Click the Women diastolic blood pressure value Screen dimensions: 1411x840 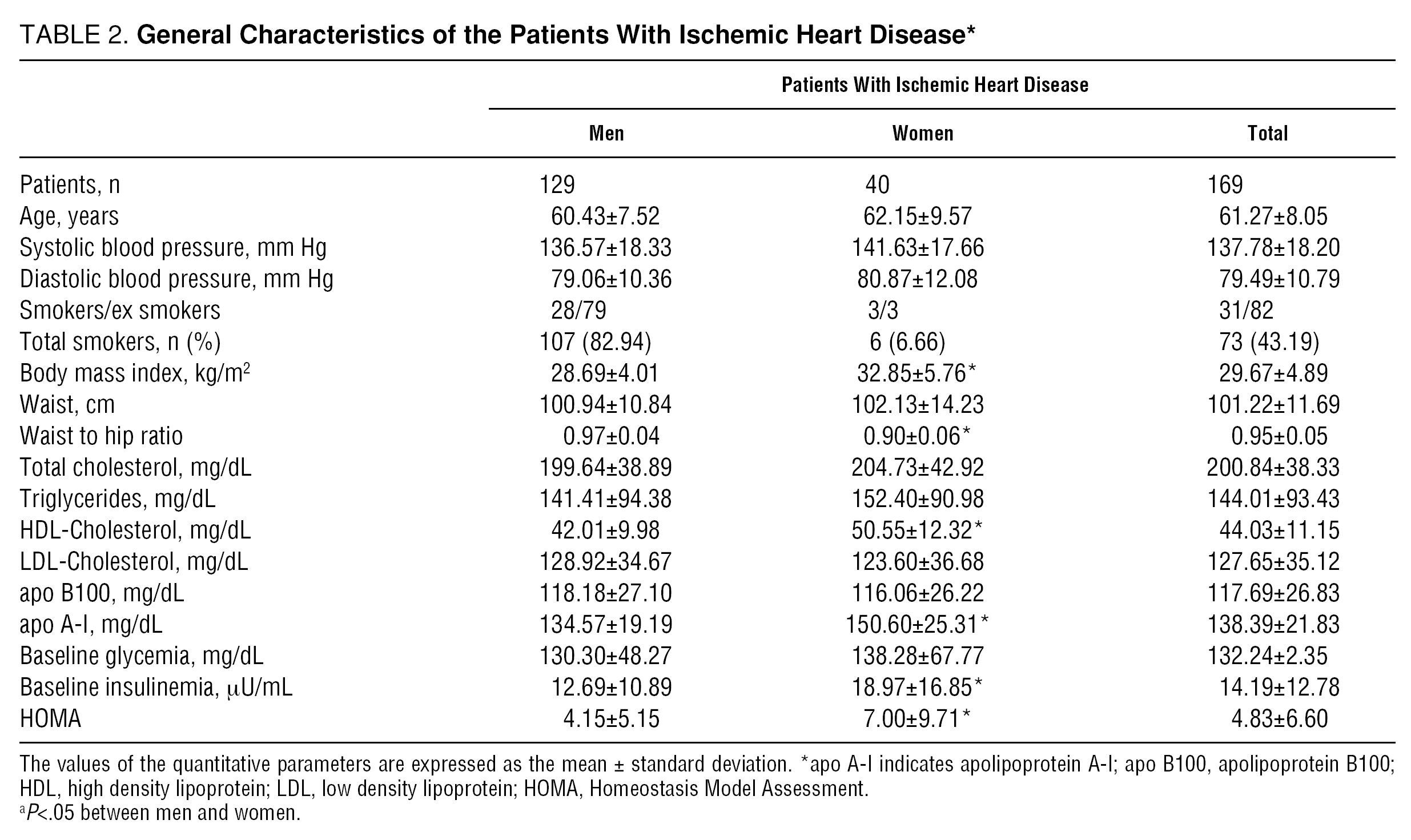tap(917, 279)
